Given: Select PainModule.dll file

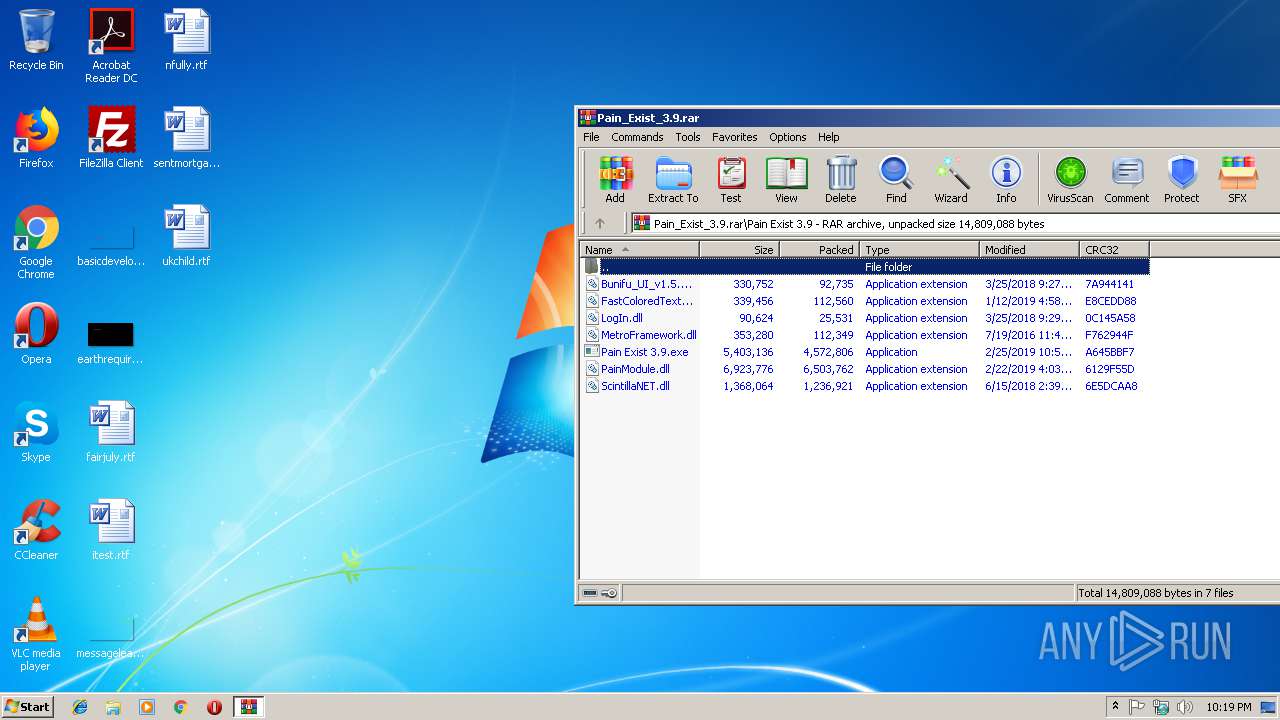Looking at the screenshot, I should coord(865,369).
